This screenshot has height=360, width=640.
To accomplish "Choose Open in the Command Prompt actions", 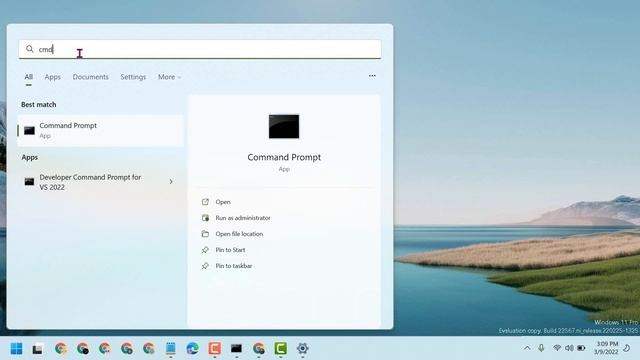I will point(223,202).
